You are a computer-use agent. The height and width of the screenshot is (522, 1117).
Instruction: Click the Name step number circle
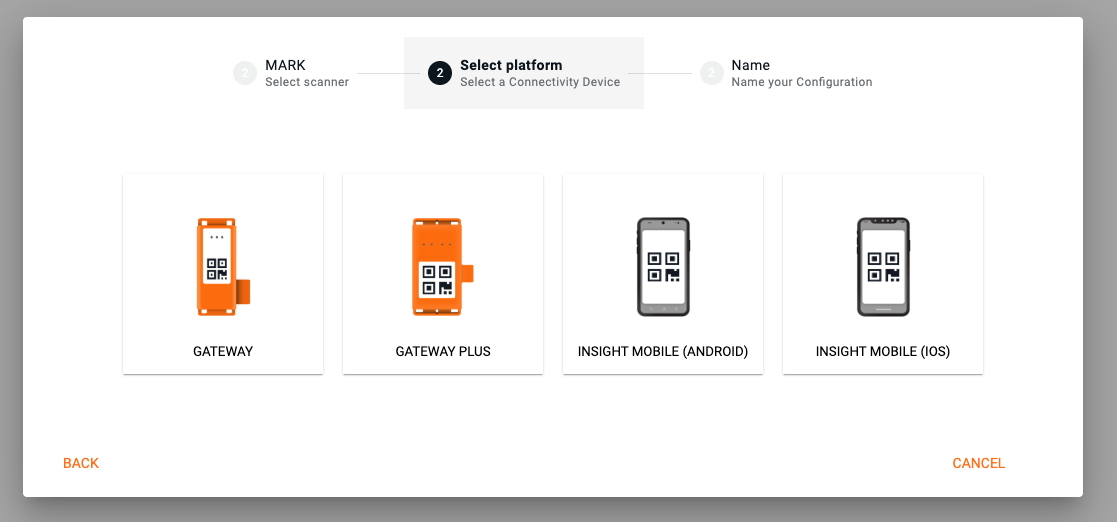pyautogui.click(x=712, y=73)
